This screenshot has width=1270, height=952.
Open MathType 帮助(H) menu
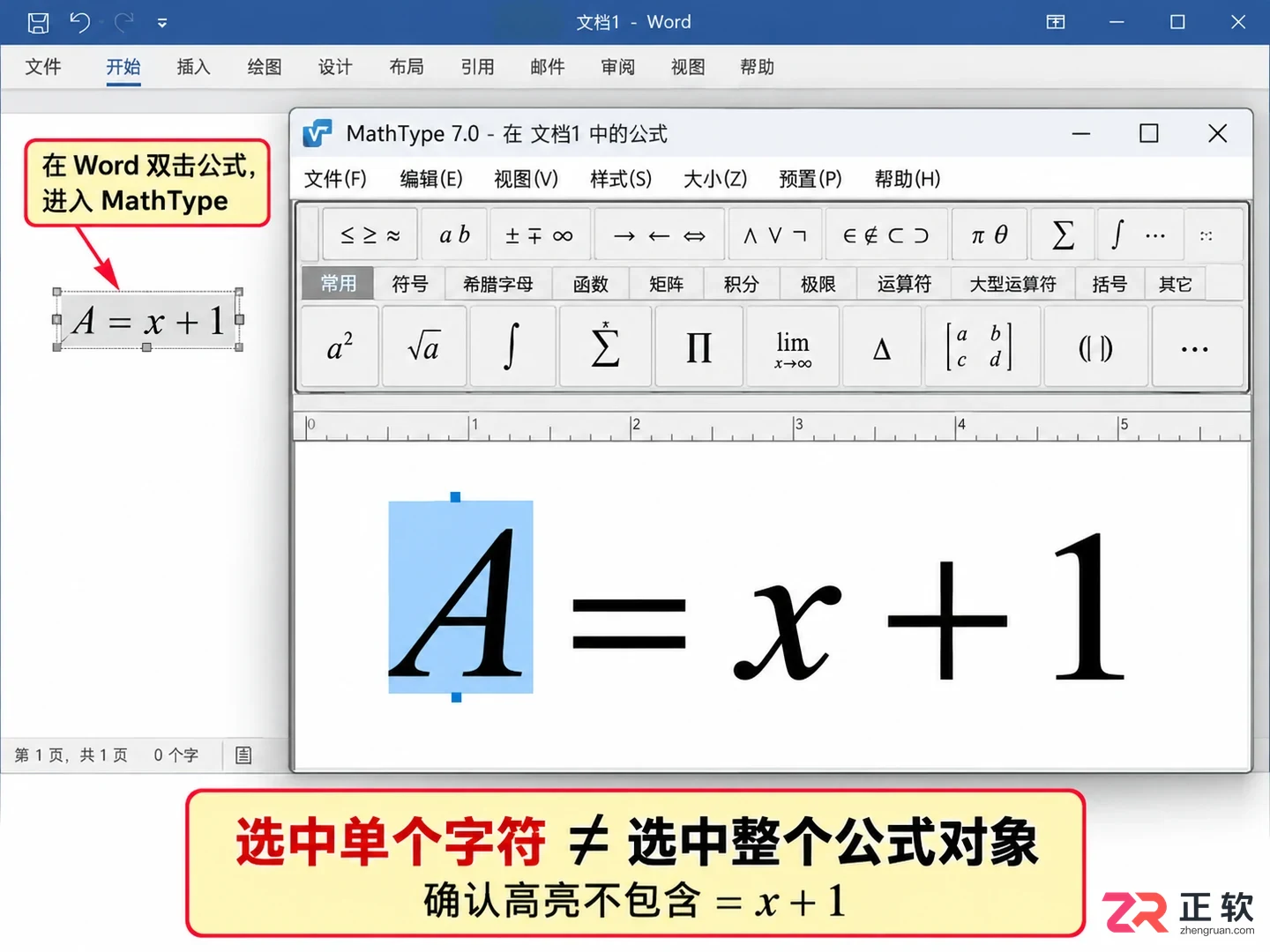click(x=908, y=179)
